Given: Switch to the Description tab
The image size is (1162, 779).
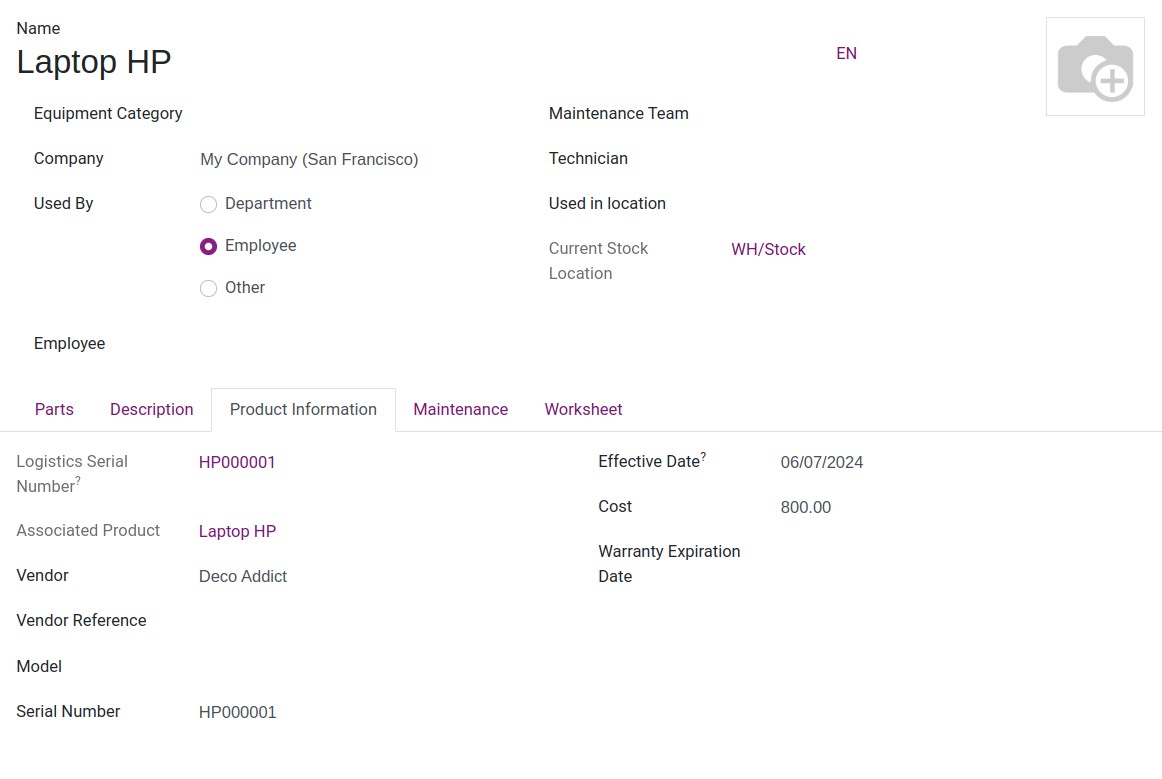Looking at the screenshot, I should pyautogui.click(x=151, y=410).
